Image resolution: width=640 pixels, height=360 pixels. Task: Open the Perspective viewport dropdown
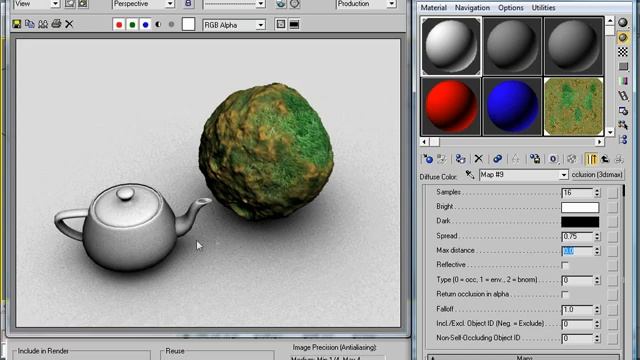[x=170, y=4]
